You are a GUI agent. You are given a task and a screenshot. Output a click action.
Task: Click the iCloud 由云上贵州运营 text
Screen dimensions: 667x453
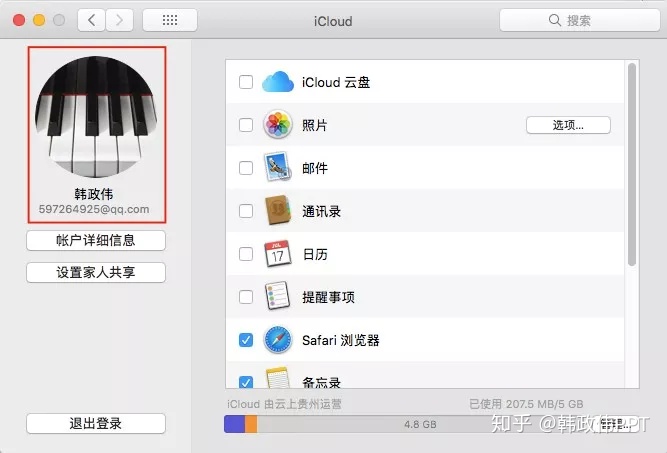(284, 404)
